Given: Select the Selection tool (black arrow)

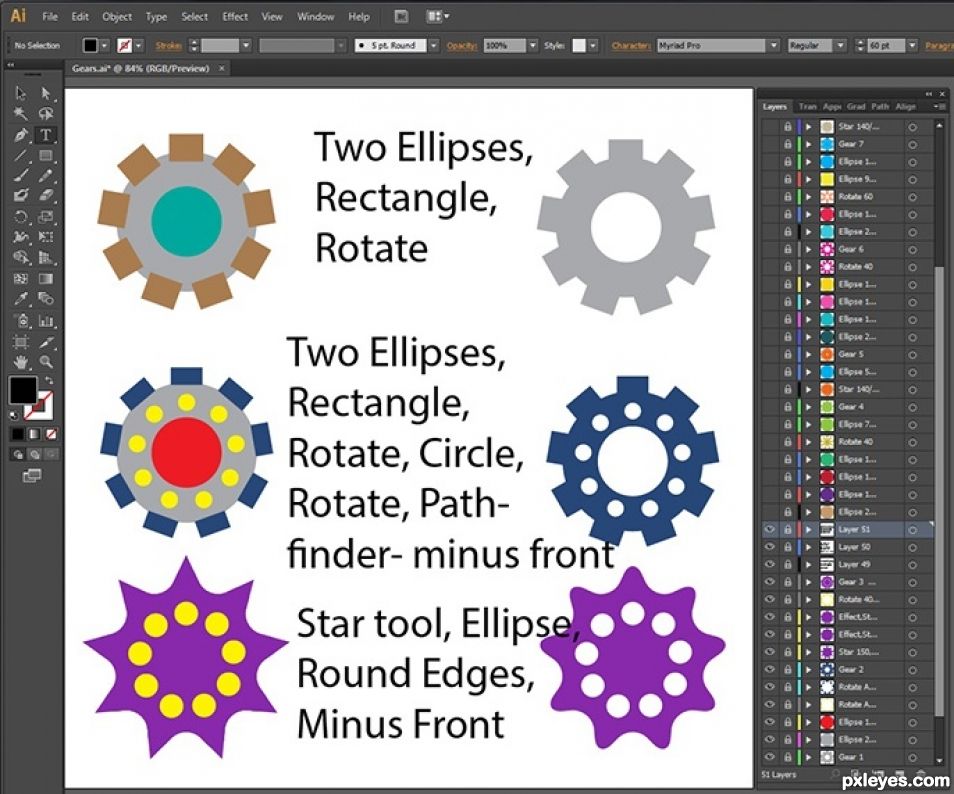Looking at the screenshot, I should tap(21, 93).
